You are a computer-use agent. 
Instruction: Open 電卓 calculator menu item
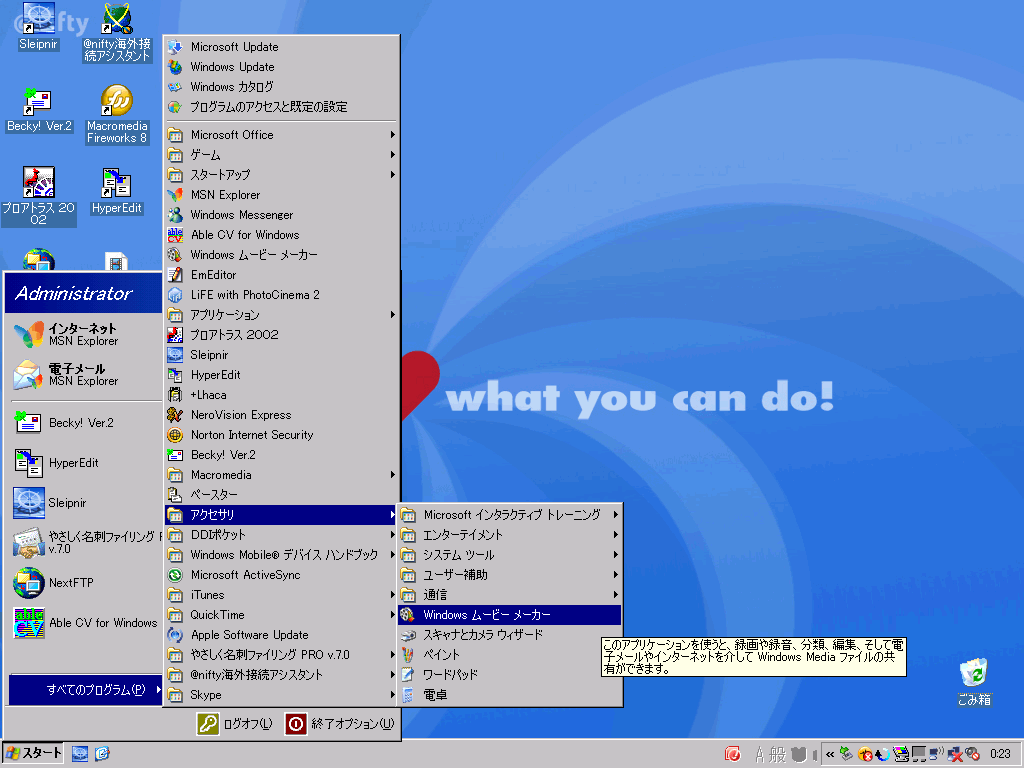click(435, 695)
